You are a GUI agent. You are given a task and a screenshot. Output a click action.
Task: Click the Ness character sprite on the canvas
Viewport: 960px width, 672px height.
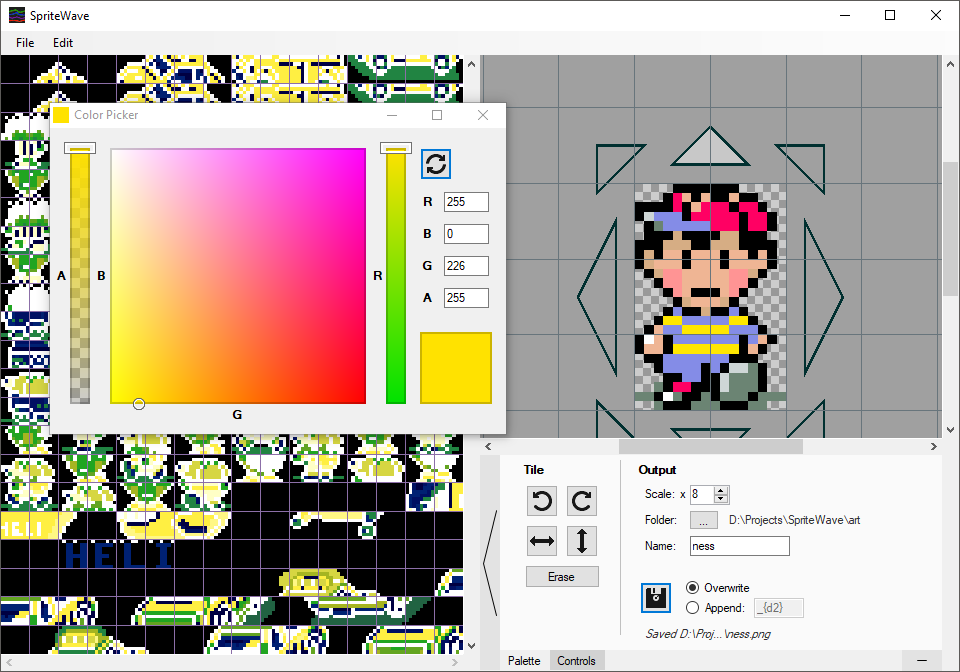pos(710,296)
